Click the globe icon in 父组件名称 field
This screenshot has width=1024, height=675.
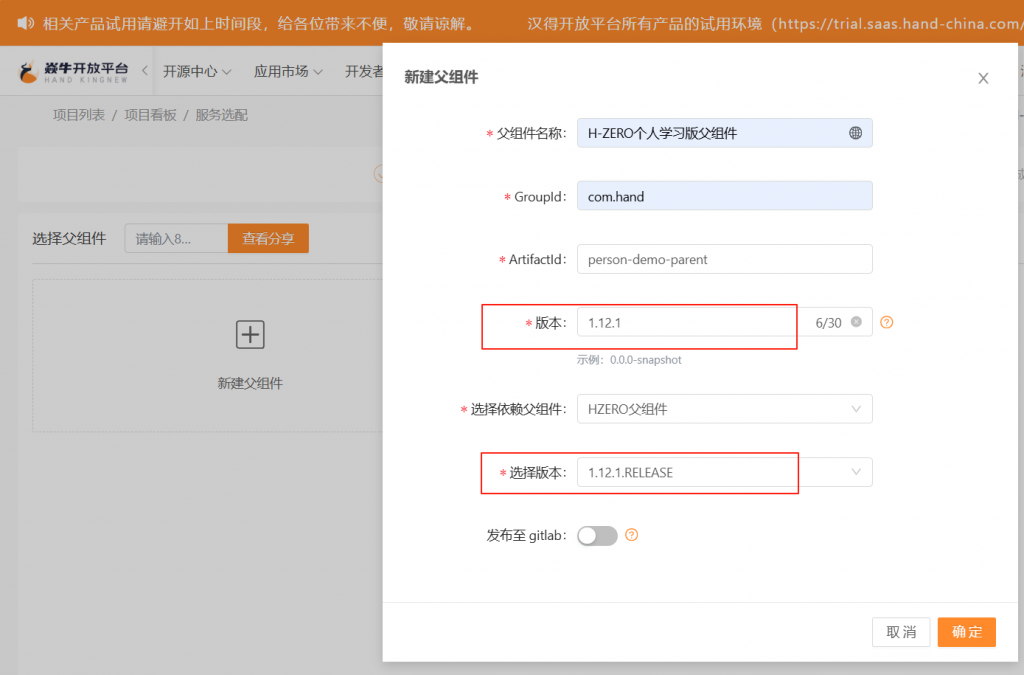point(855,133)
